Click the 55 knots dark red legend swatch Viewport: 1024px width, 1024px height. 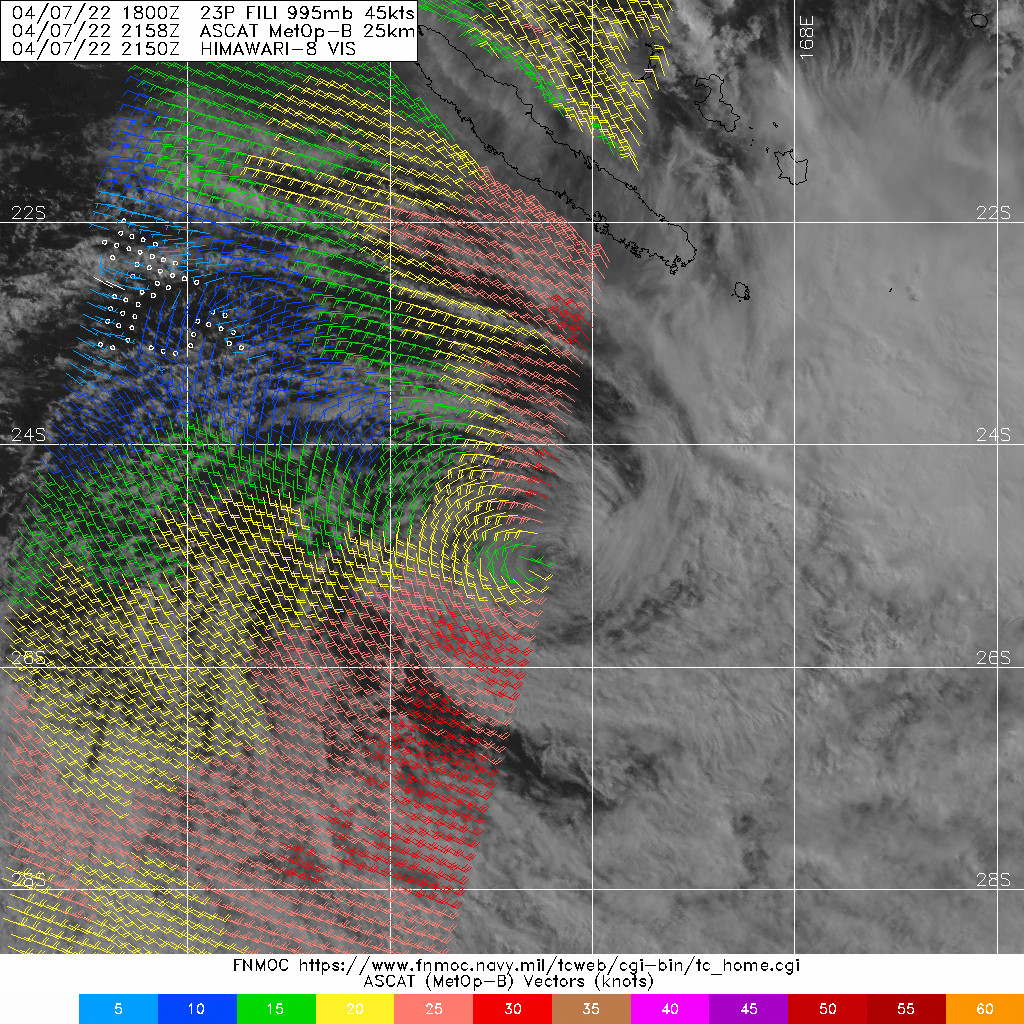tap(906, 1009)
